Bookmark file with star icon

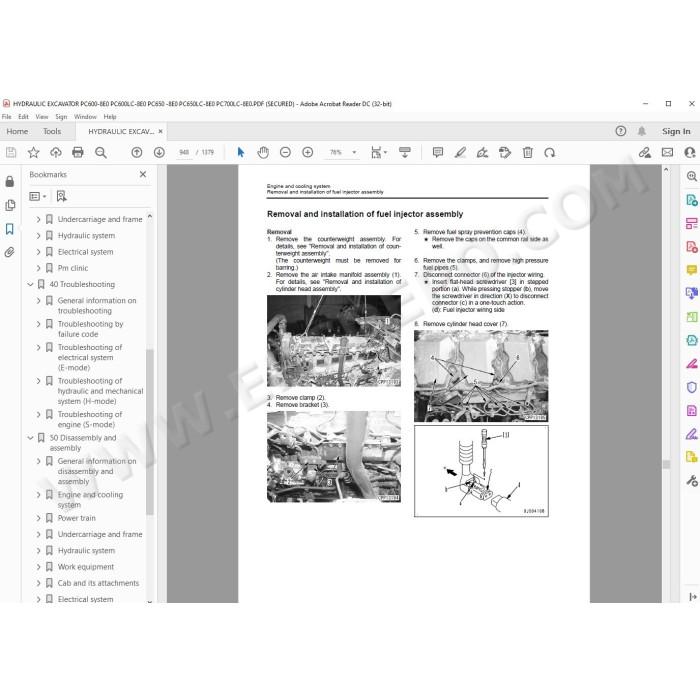pos(33,153)
